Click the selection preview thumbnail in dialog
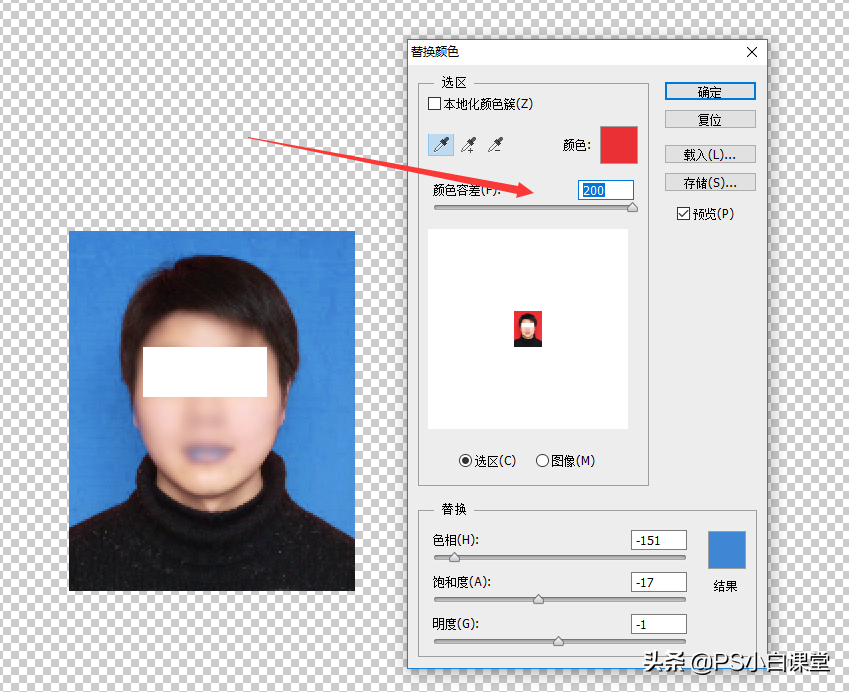This screenshot has width=849, height=692. click(528, 329)
